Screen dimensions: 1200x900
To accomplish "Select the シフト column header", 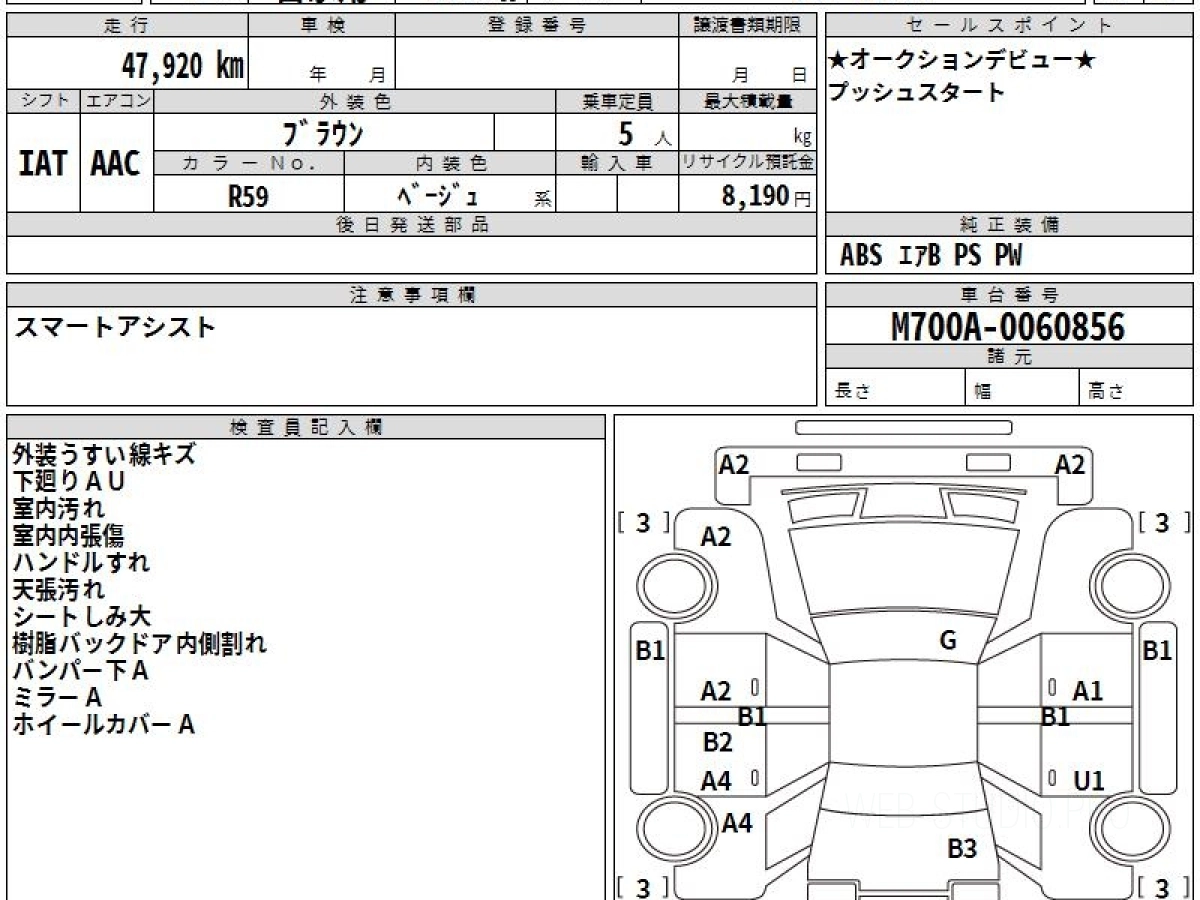I will point(44,101).
